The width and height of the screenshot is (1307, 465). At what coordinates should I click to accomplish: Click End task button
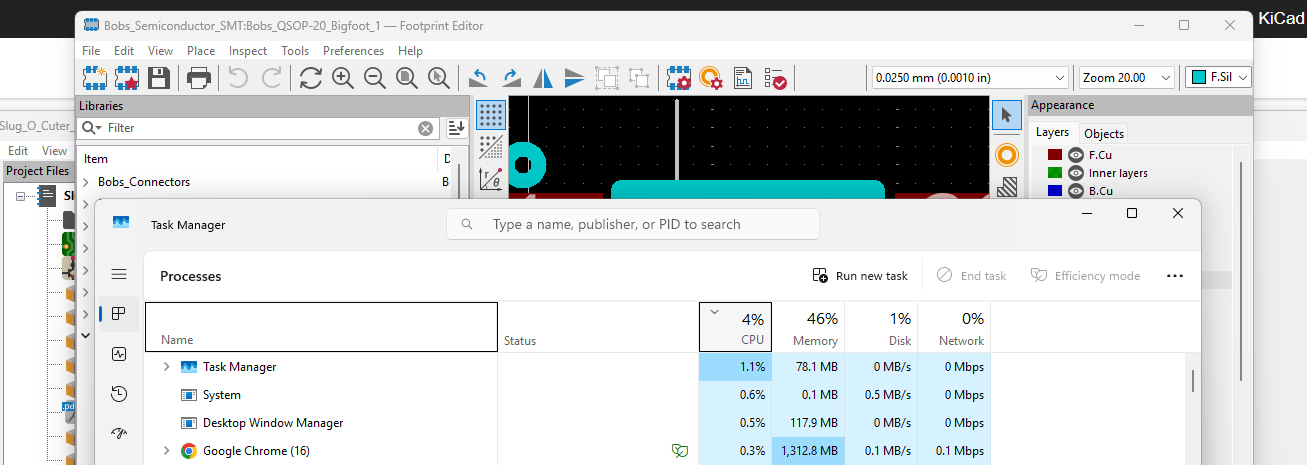click(x=971, y=276)
